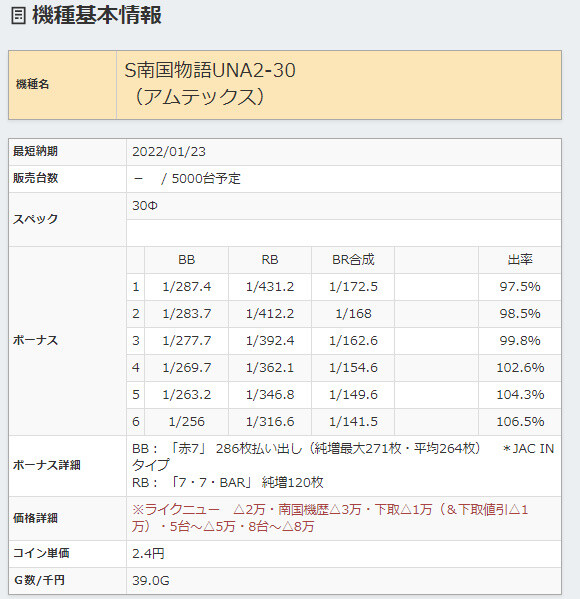Click the コイン単価 row label
580x599 pixels.
(41, 553)
